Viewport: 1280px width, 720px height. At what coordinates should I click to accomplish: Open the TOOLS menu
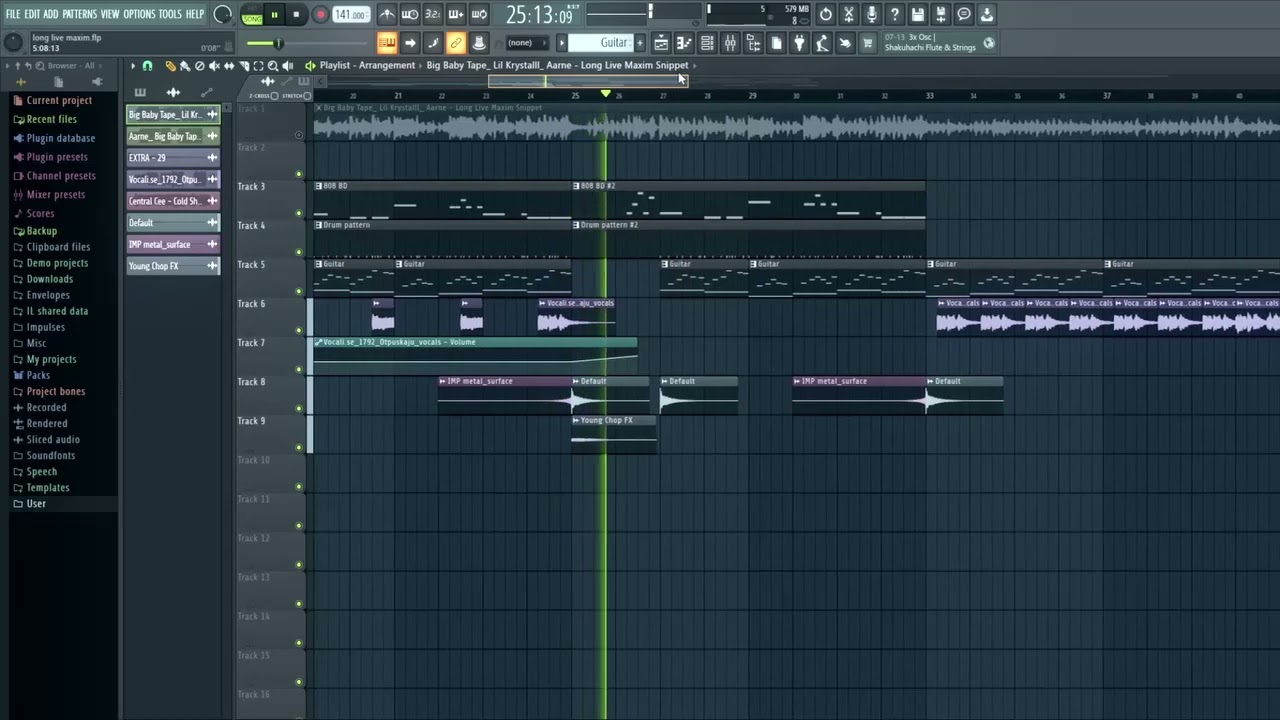170,14
